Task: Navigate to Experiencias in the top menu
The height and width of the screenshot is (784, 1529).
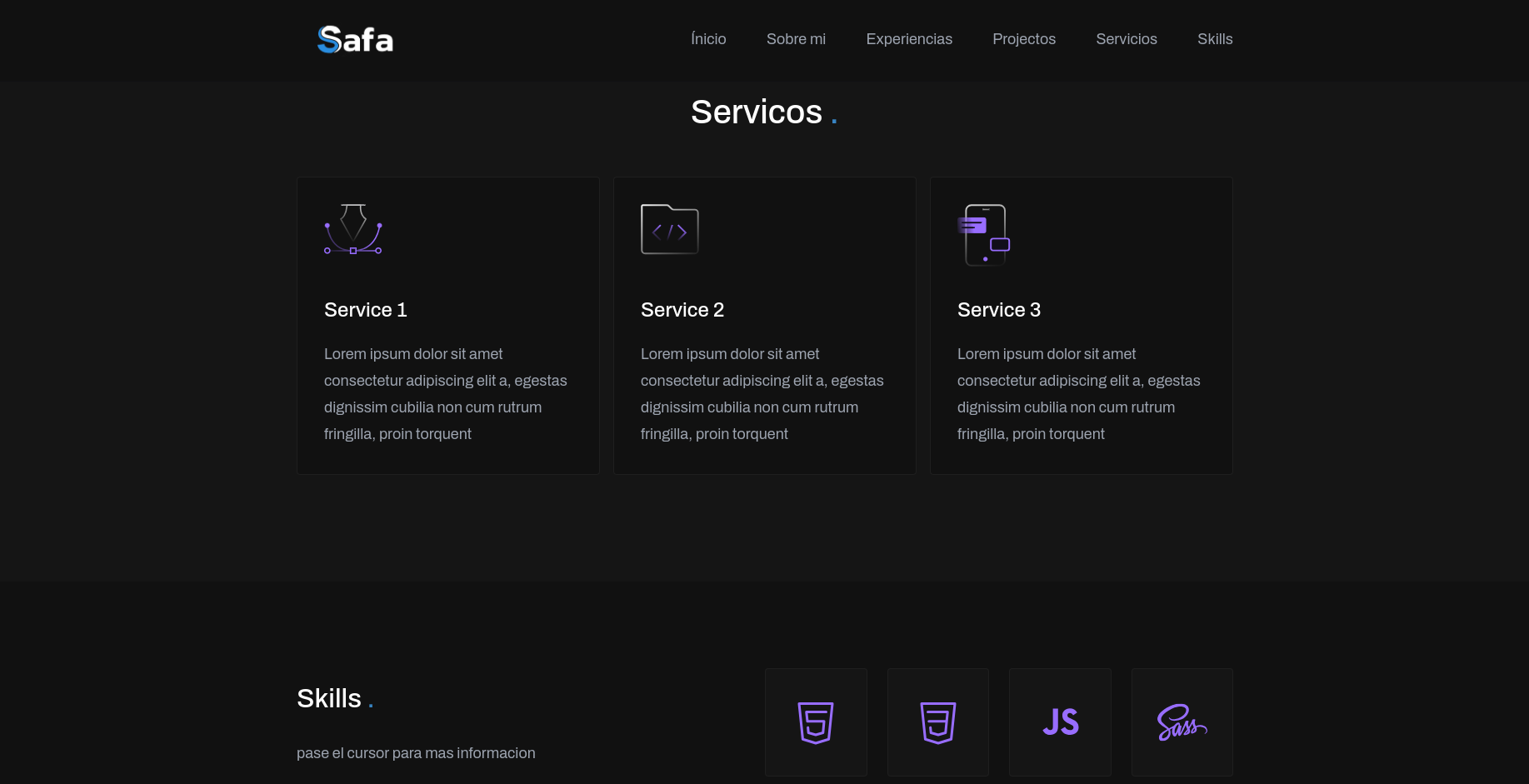Action: point(909,39)
